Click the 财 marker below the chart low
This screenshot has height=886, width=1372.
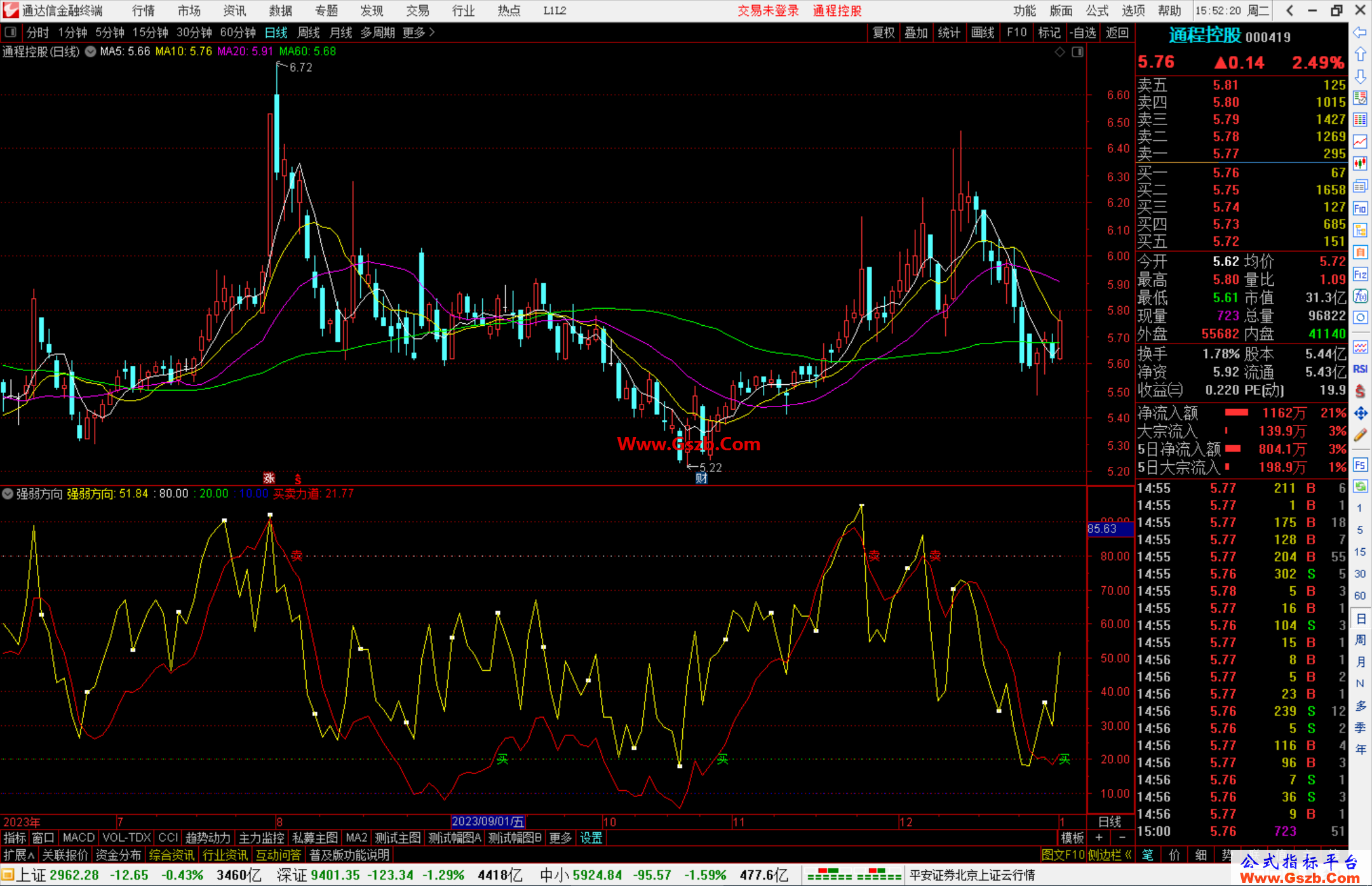(701, 478)
